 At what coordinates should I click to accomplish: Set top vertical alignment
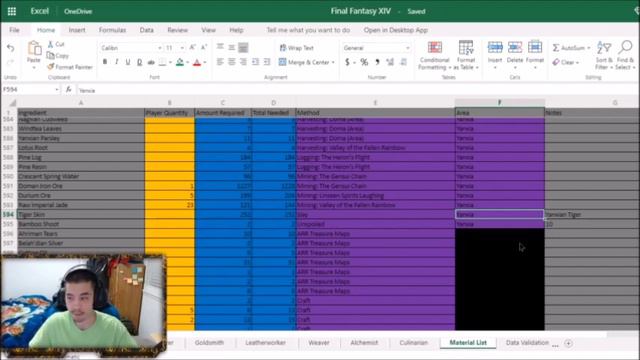coord(220,47)
